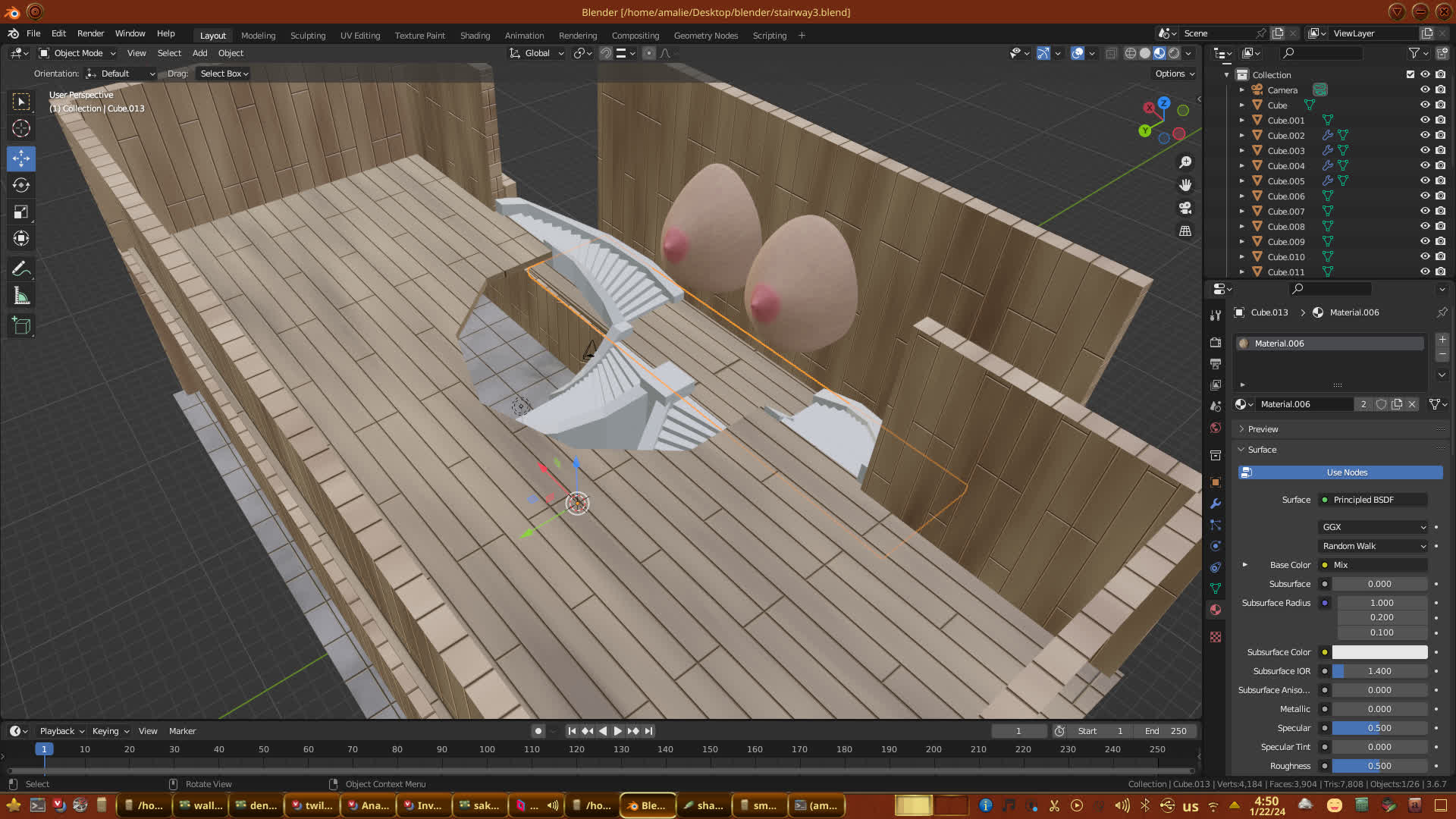
Task: Open the Render menu
Action: click(x=90, y=33)
